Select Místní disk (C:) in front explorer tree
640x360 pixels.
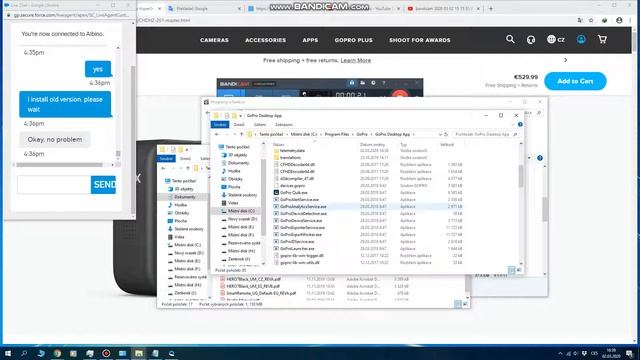point(241,211)
